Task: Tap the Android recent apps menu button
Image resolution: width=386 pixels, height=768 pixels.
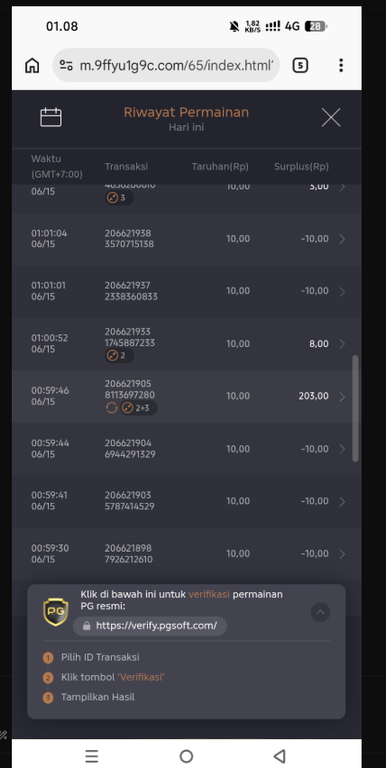Action: [x=92, y=756]
